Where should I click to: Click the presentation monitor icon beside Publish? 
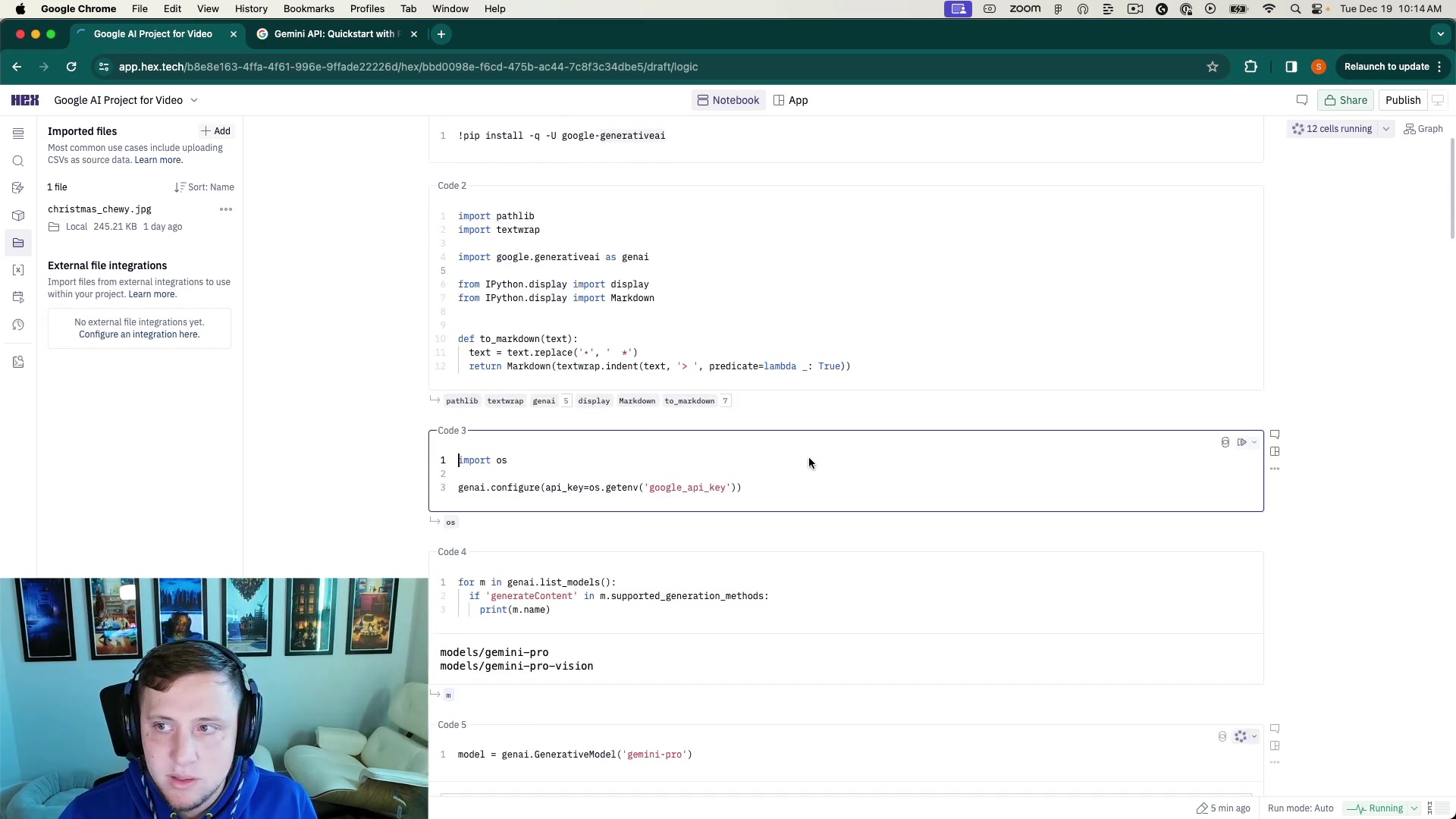tap(1438, 100)
